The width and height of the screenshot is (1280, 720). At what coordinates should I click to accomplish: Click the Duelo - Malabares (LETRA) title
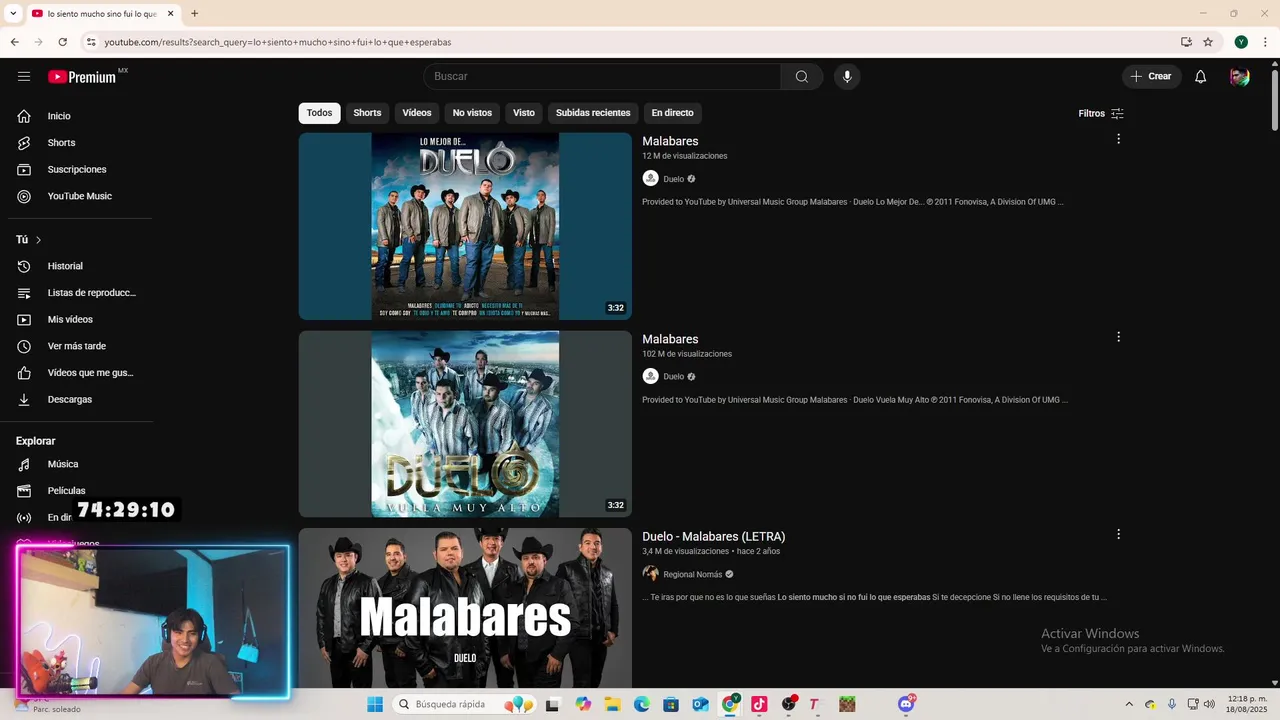point(713,537)
